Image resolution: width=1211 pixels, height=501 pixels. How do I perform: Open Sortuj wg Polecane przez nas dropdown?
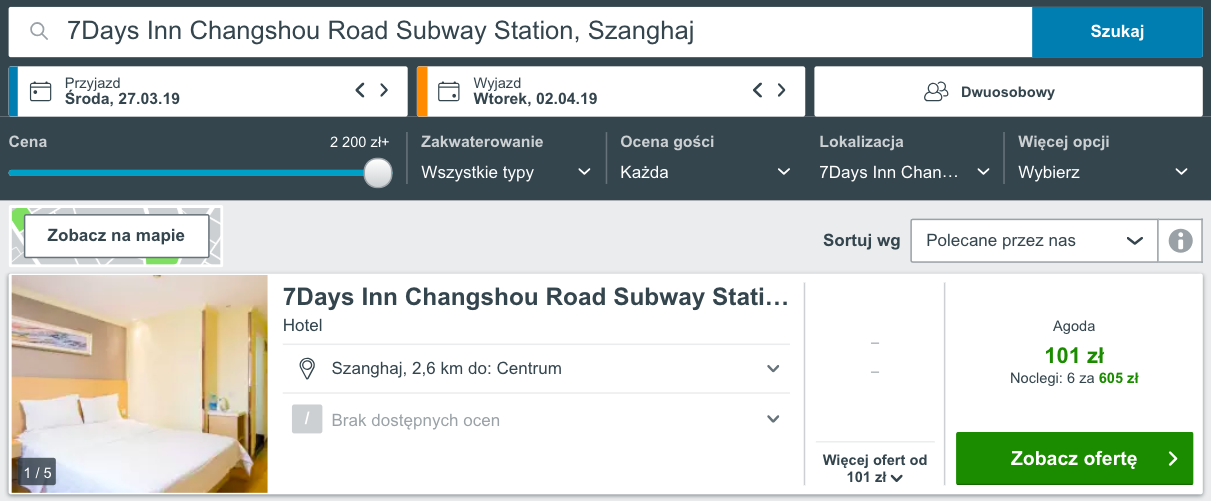coord(1034,241)
